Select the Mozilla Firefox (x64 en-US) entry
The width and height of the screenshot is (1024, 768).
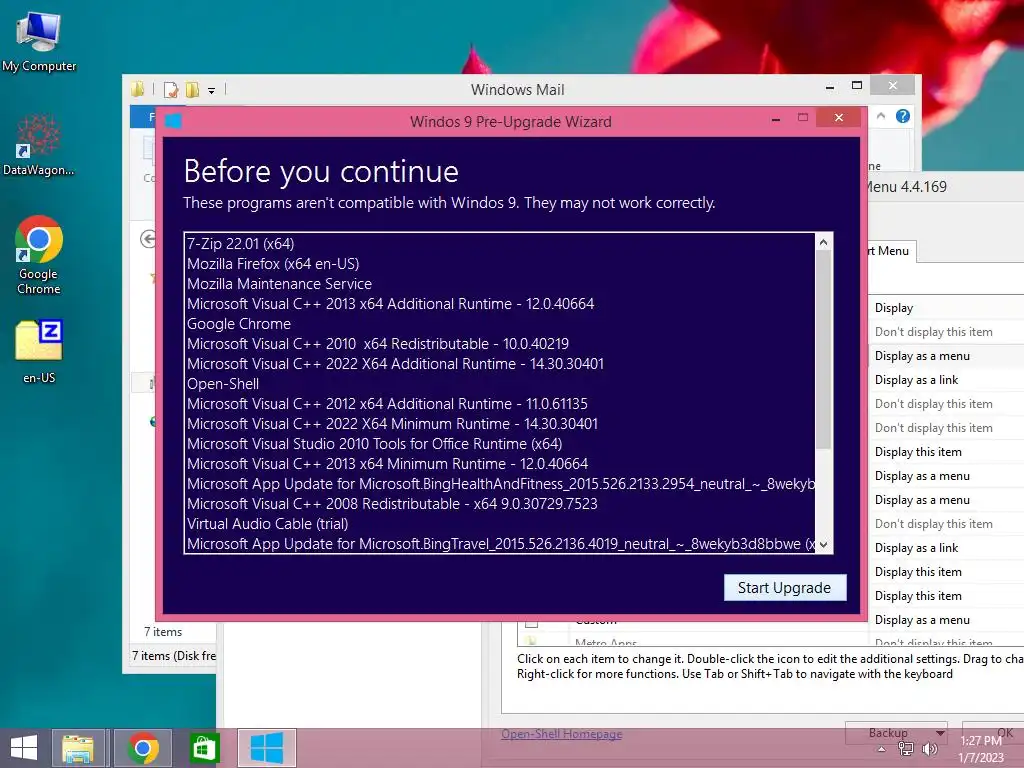(501, 264)
